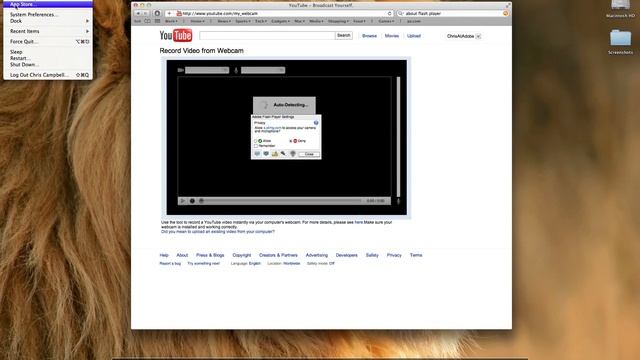Click the YouTube address bar URL
This screenshot has height=360, width=640.
coord(220,13)
